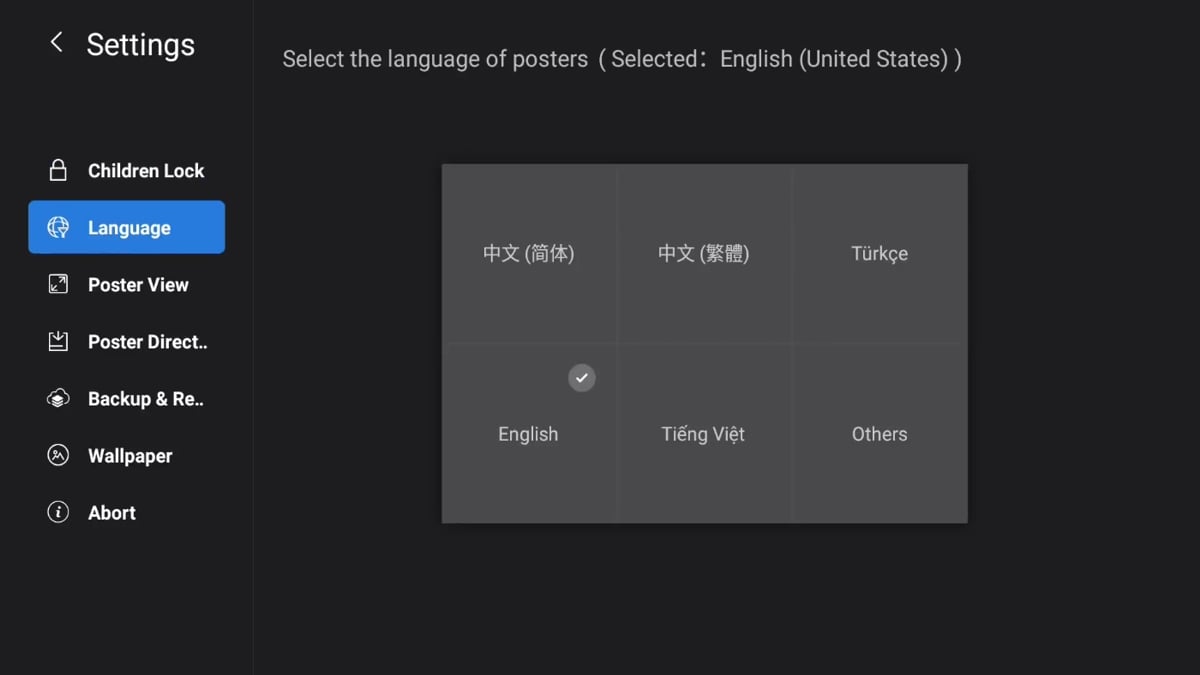Viewport: 1200px width, 675px height.
Task: Click the Poster Directory download icon
Action: click(58, 341)
